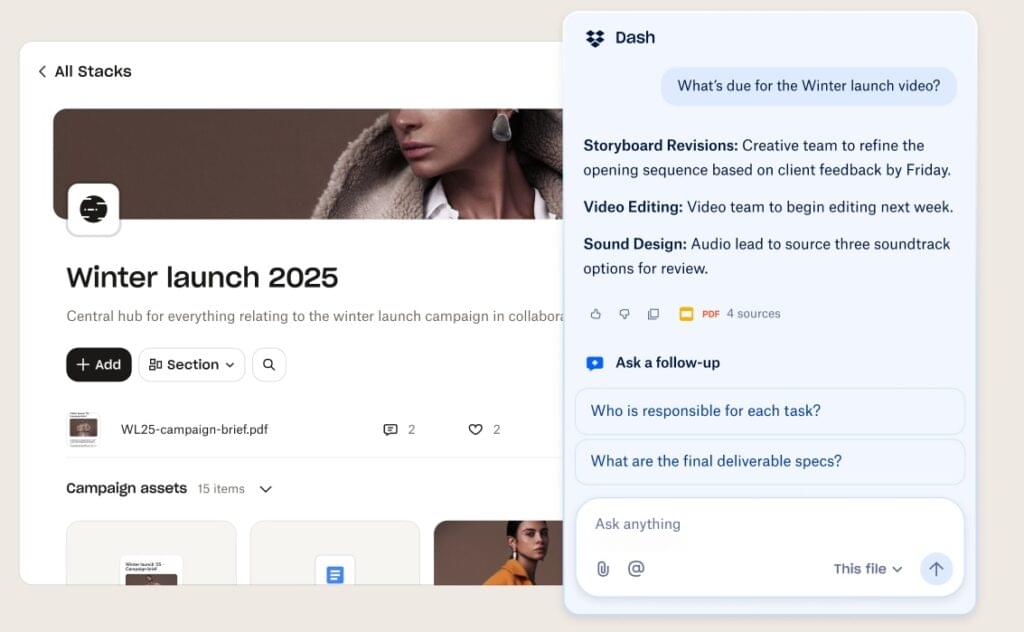This screenshot has height=632, width=1024.
Task: Click the Add button
Action: coord(99,364)
